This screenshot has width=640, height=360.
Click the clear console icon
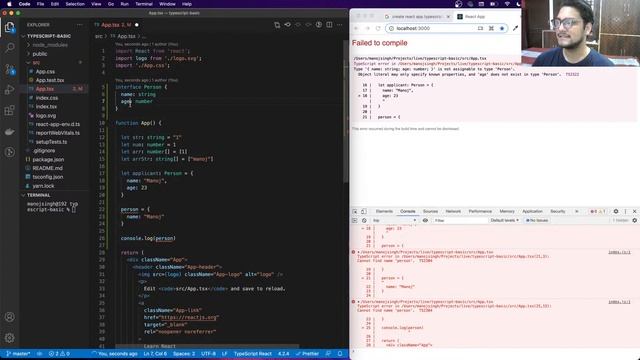(364, 220)
